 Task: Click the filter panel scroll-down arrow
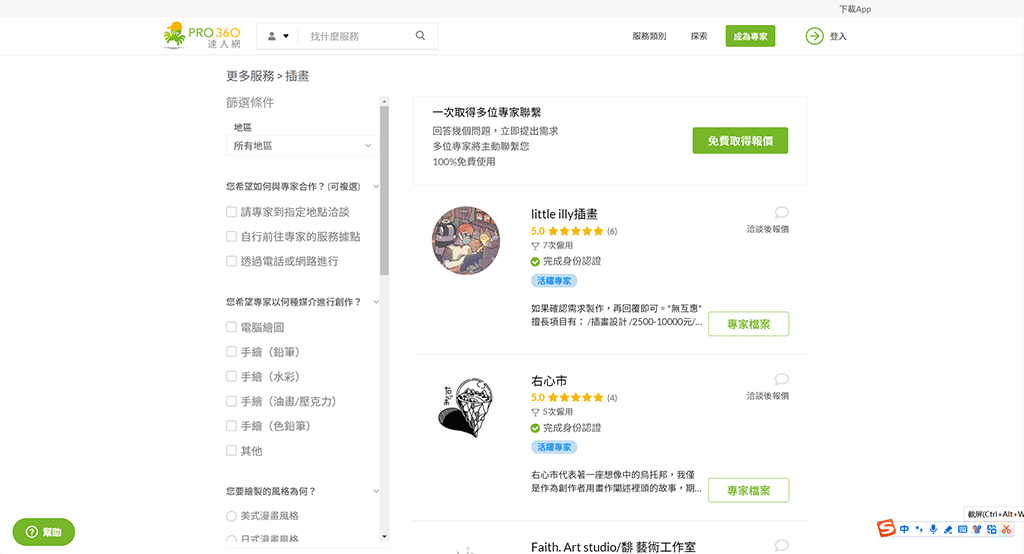click(x=384, y=537)
